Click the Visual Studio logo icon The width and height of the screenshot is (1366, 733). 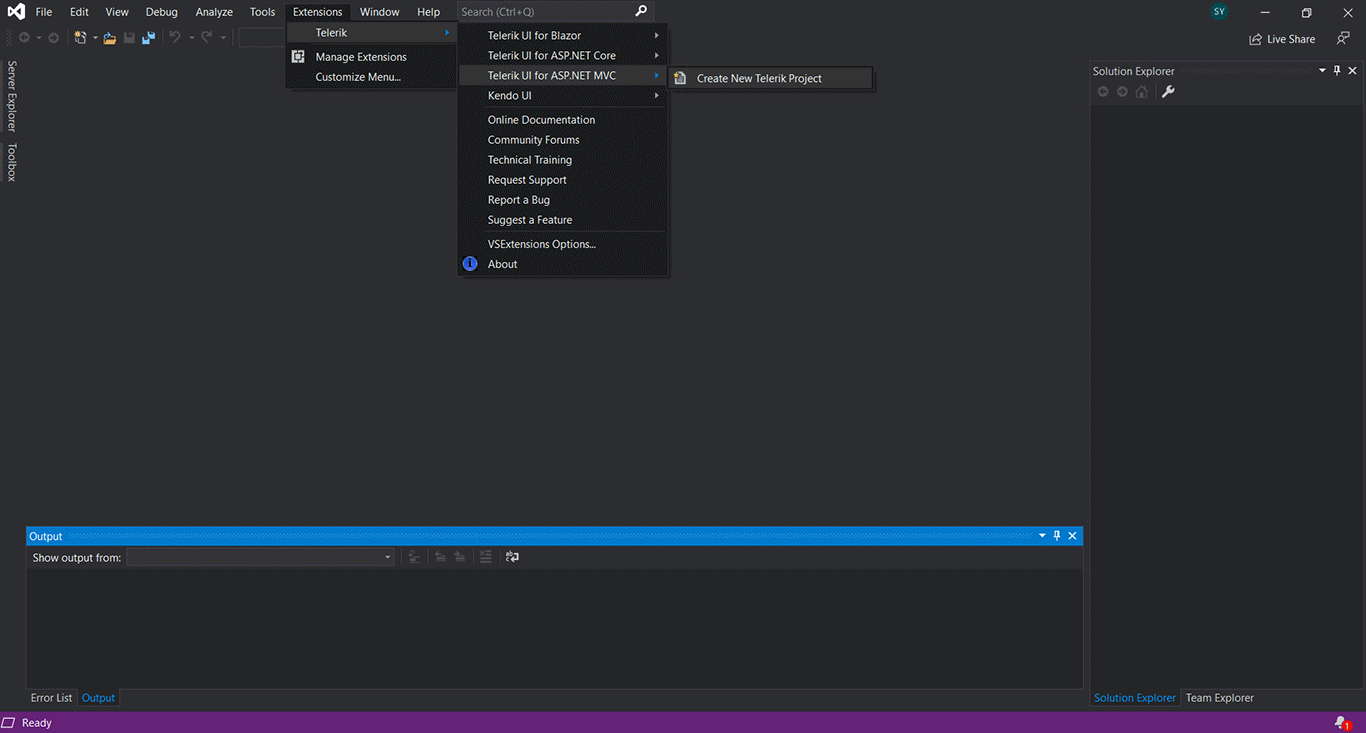(x=16, y=12)
